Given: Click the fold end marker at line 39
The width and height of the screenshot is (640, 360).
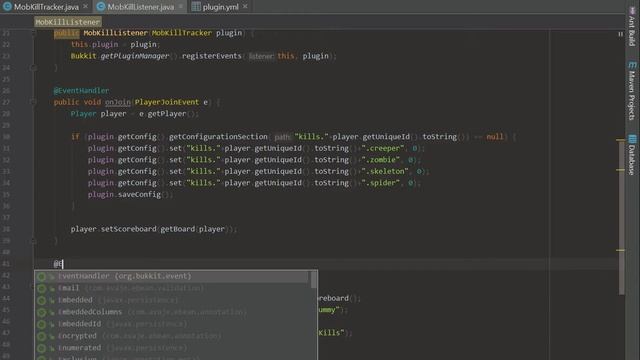Looking at the screenshot, I should click(x=33, y=241).
